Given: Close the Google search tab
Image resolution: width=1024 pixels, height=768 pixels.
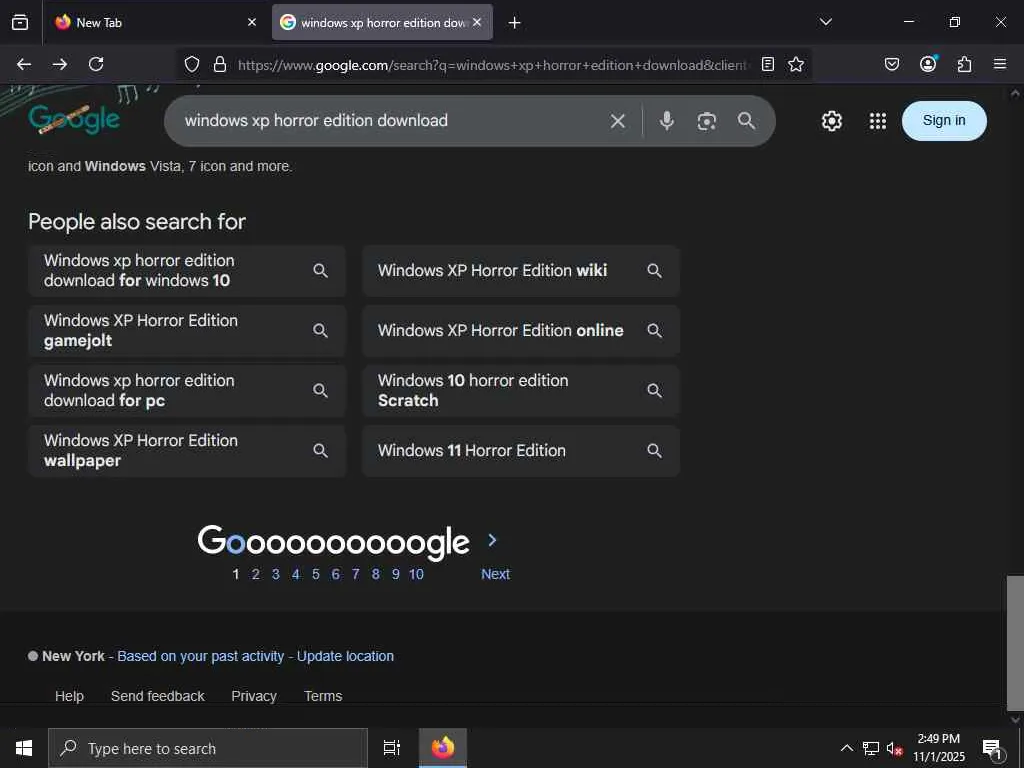Looking at the screenshot, I should click(x=477, y=22).
